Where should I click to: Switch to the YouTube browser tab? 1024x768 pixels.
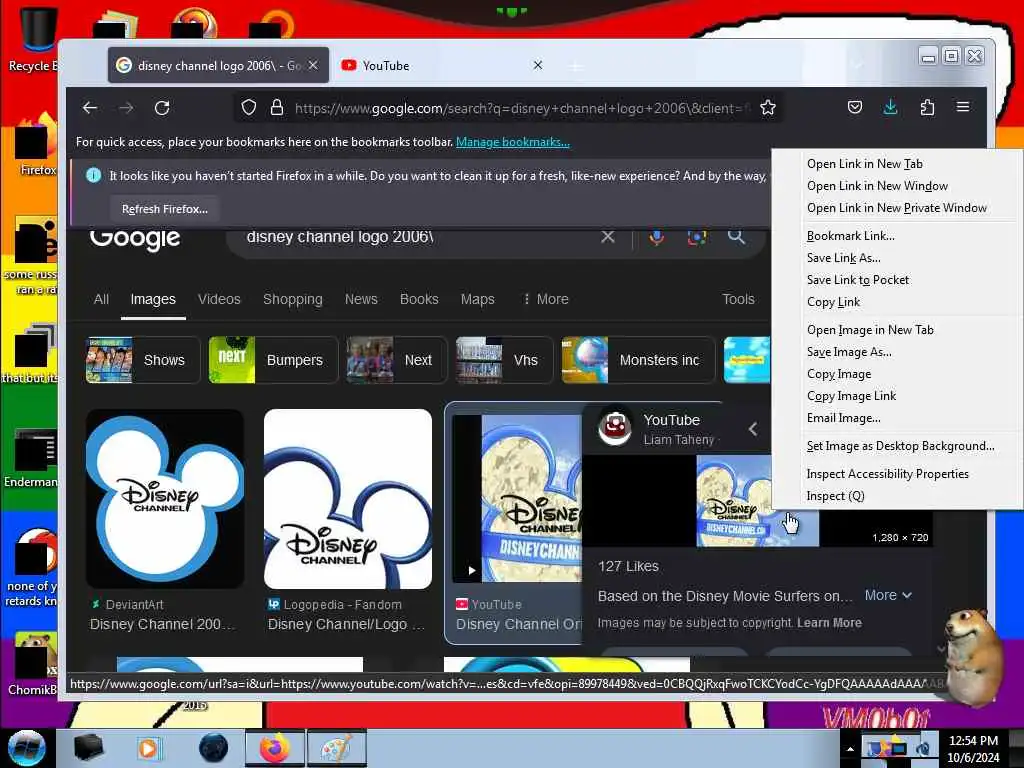point(442,65)
